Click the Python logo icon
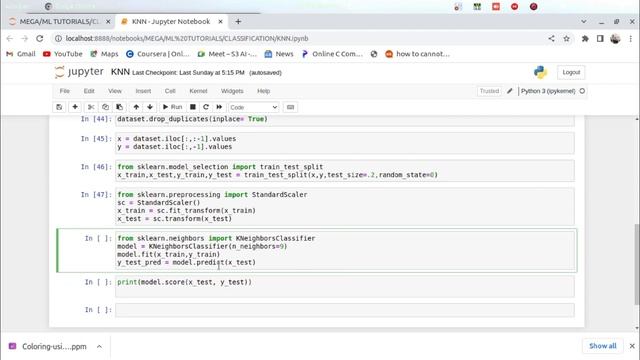Viewport: 640px width, 360px height. tap(540, 72)
